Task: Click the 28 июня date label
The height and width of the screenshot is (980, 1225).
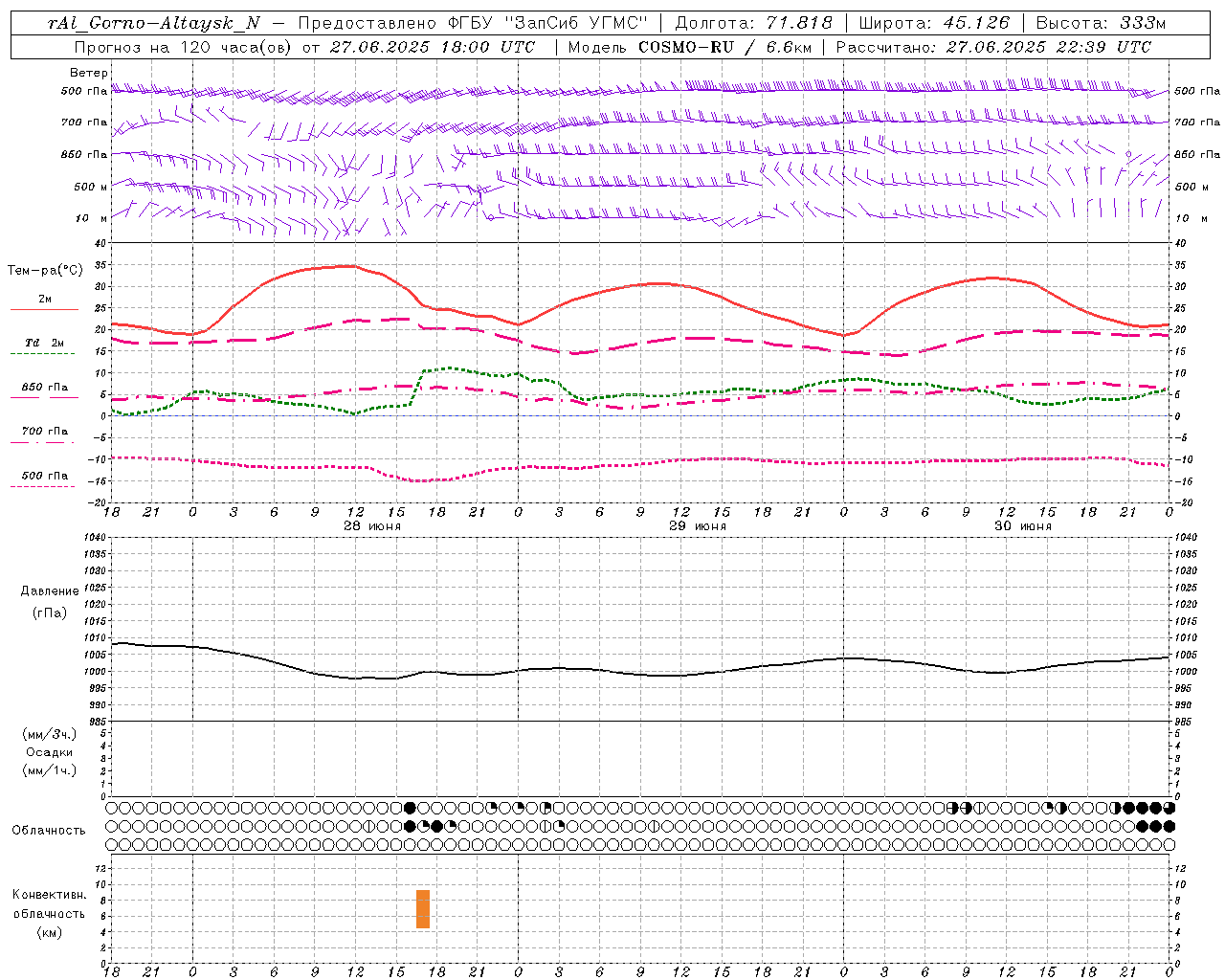Action: click(x=372, y=526)
